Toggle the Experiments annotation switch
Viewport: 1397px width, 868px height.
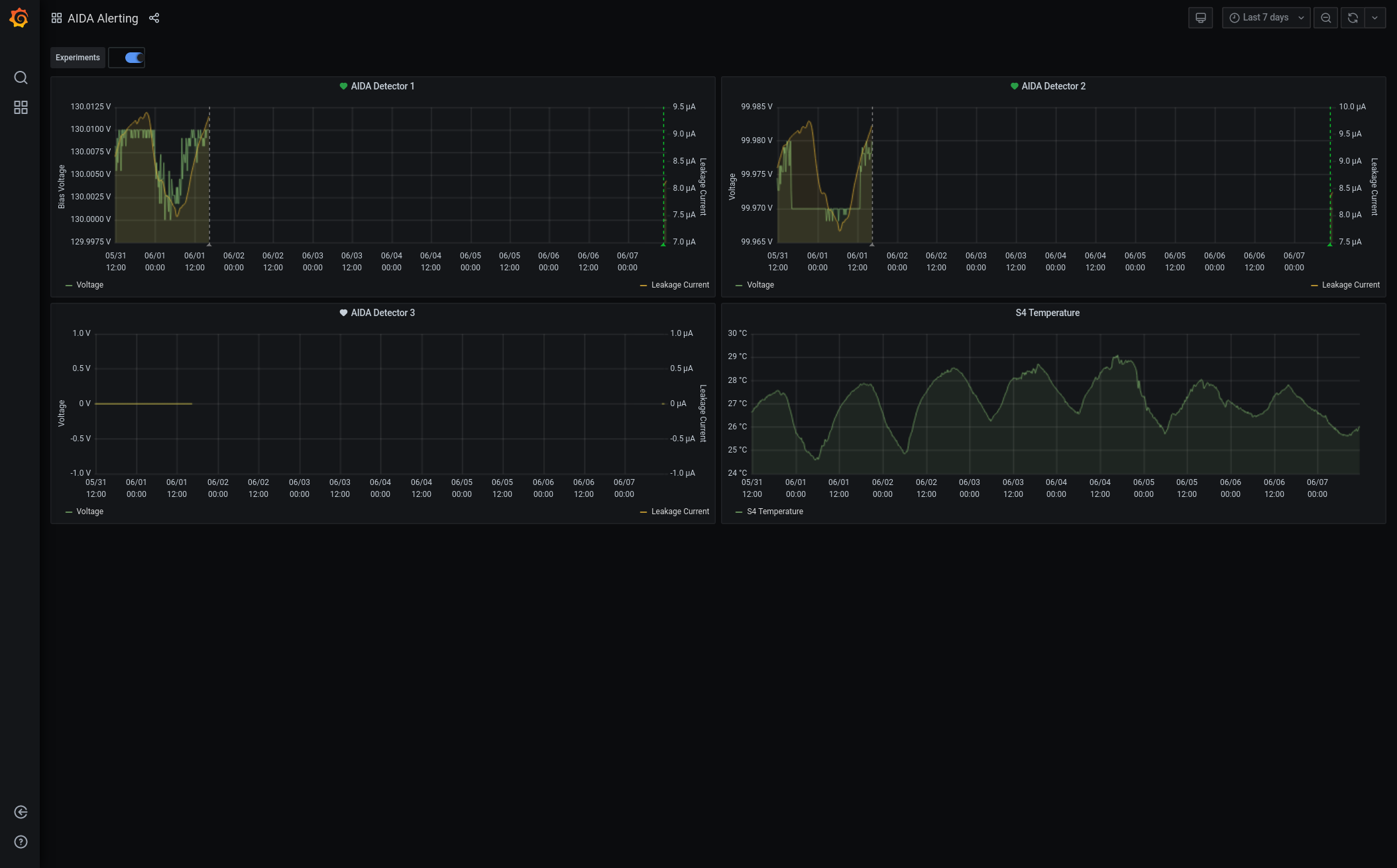pos(134,58)
